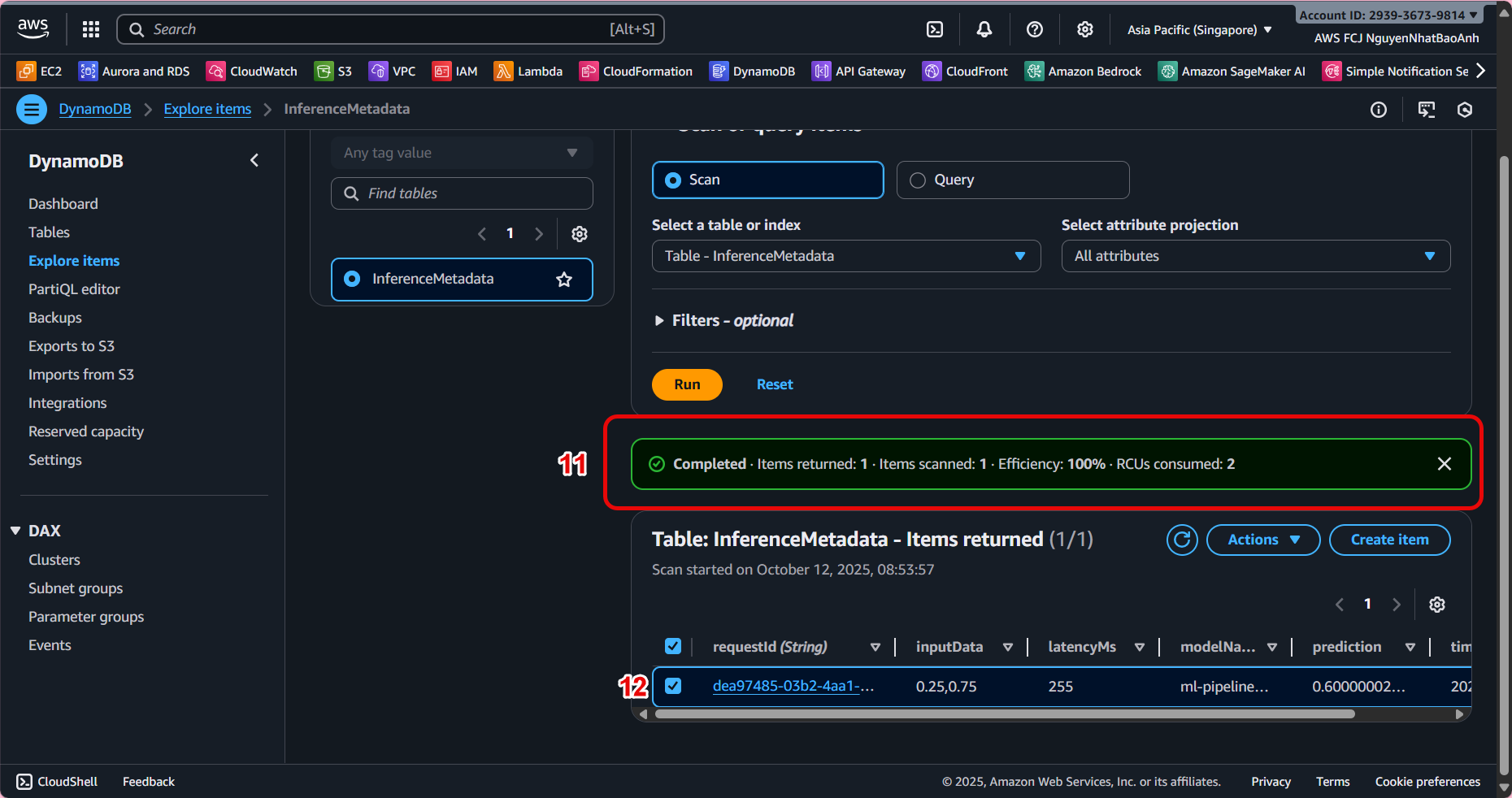
Task: Open CloudFormation shortcut
Action: 636,72
